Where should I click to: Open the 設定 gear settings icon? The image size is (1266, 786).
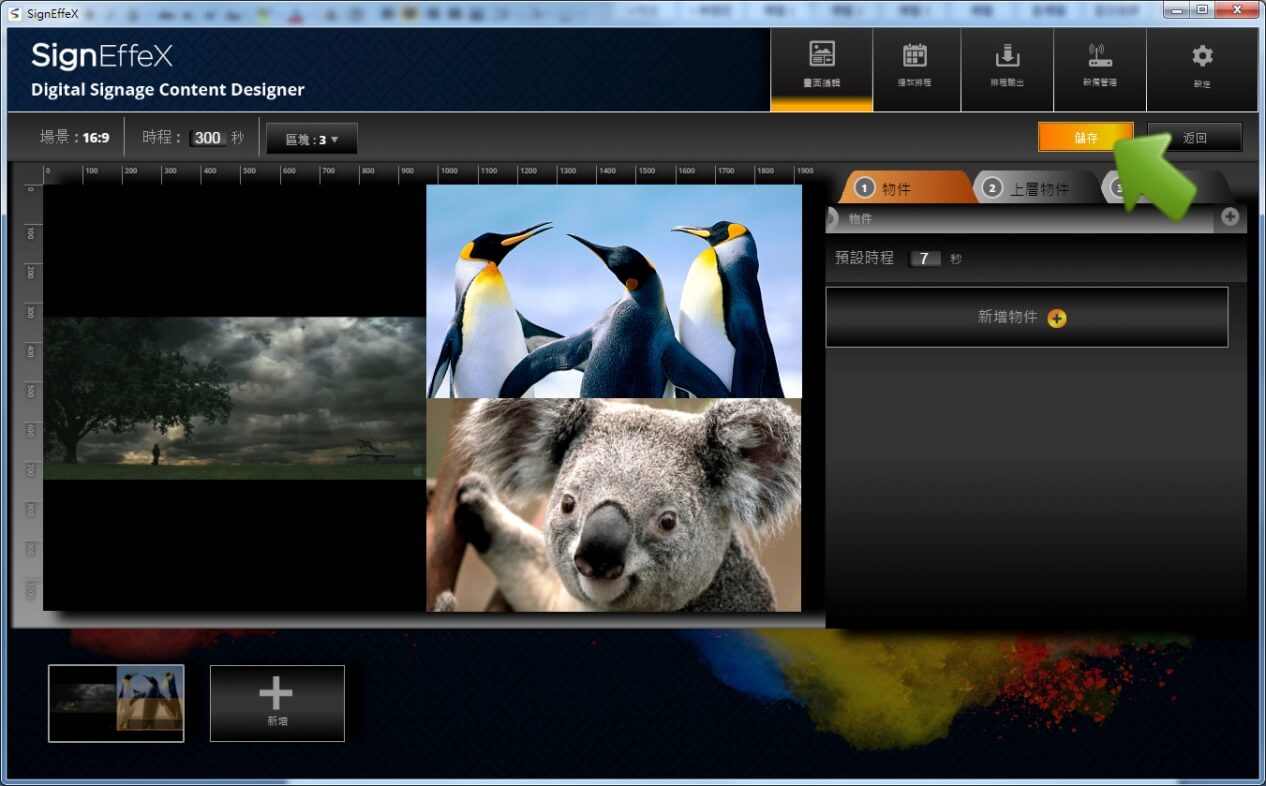tap(1202, 56)
